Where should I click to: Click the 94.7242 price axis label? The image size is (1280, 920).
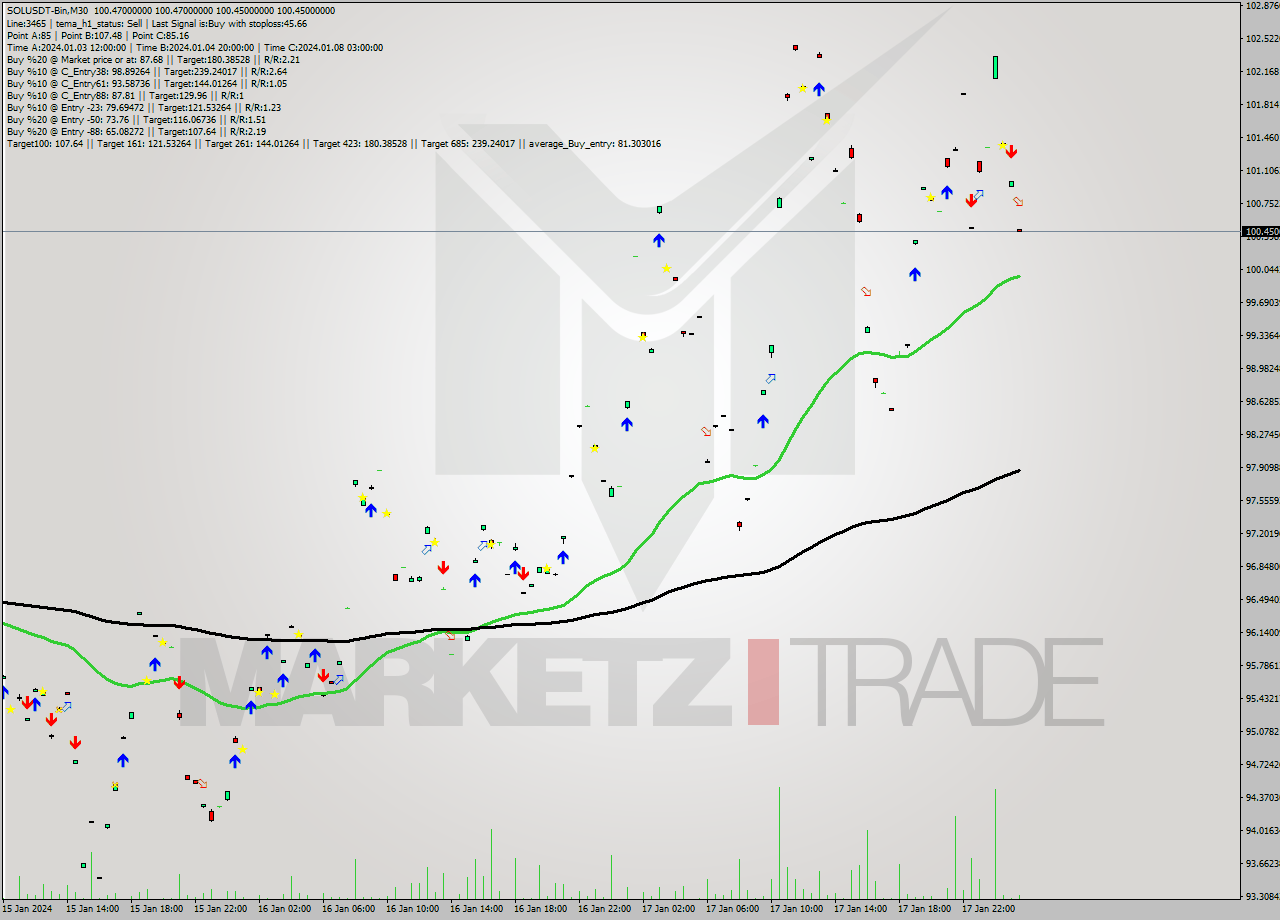click(1262, 764)
